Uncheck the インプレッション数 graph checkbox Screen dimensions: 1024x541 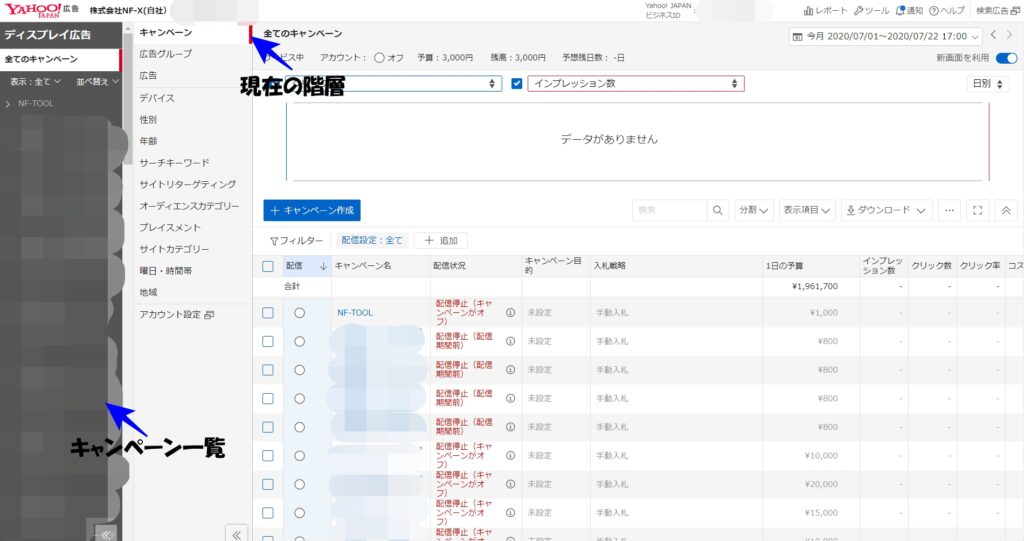pyautogui.click(x=517, y=84)
